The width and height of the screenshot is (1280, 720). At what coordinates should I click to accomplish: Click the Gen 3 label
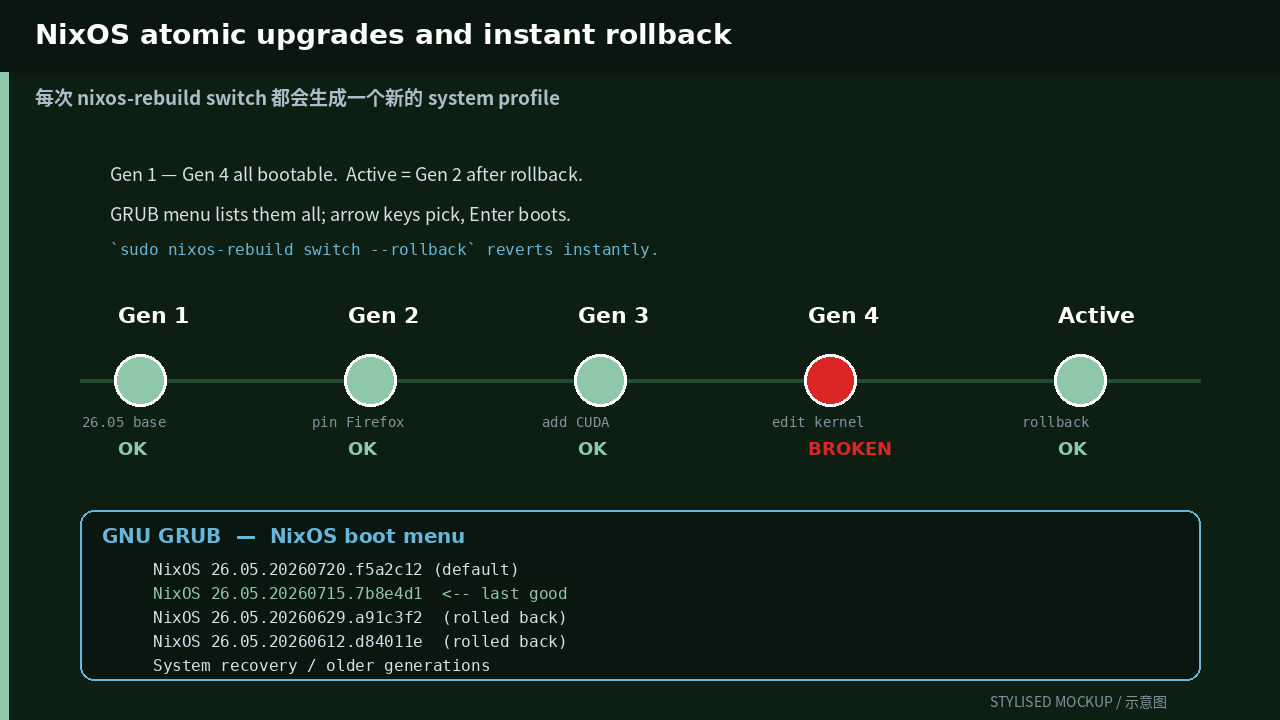click(613, 316)
